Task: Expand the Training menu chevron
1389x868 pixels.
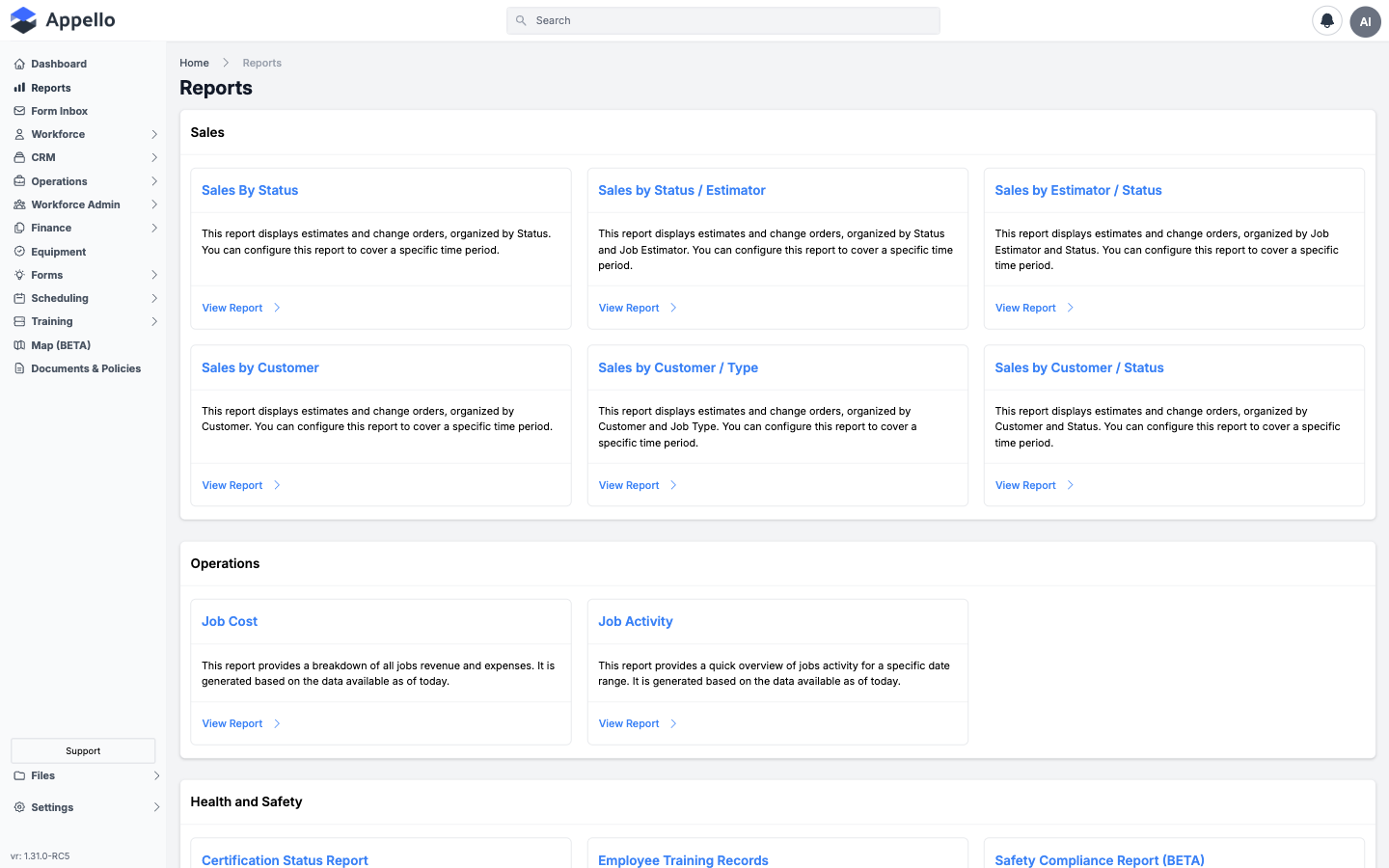Action: 154,321
